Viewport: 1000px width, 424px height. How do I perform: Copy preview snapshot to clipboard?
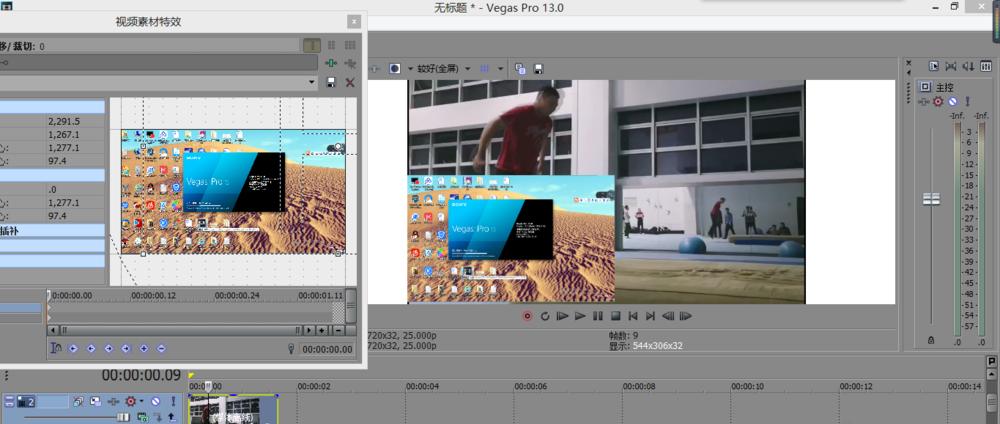tap(520, 69)
